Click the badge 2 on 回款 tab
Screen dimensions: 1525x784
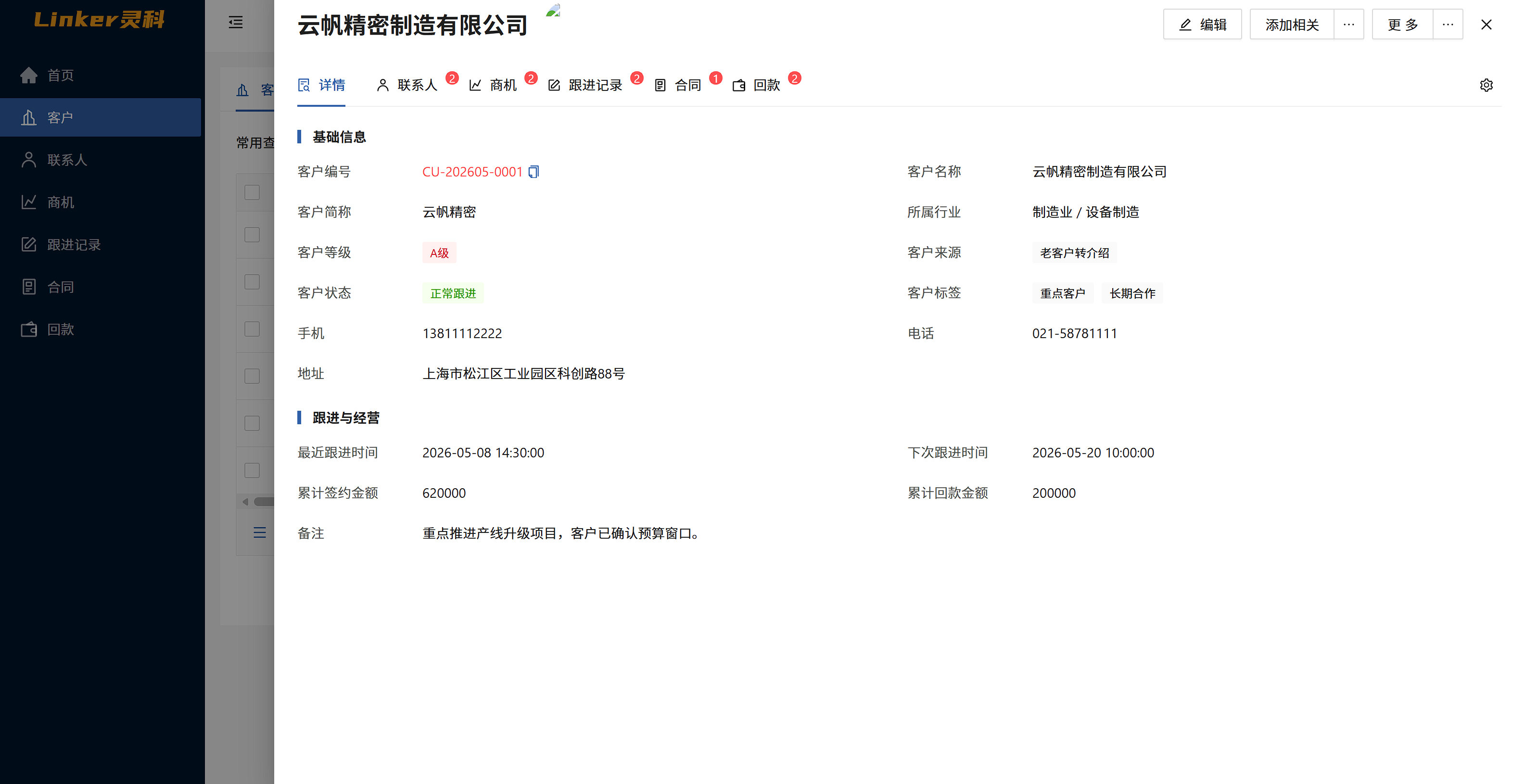pyautogui.click(x=795, y=78)
